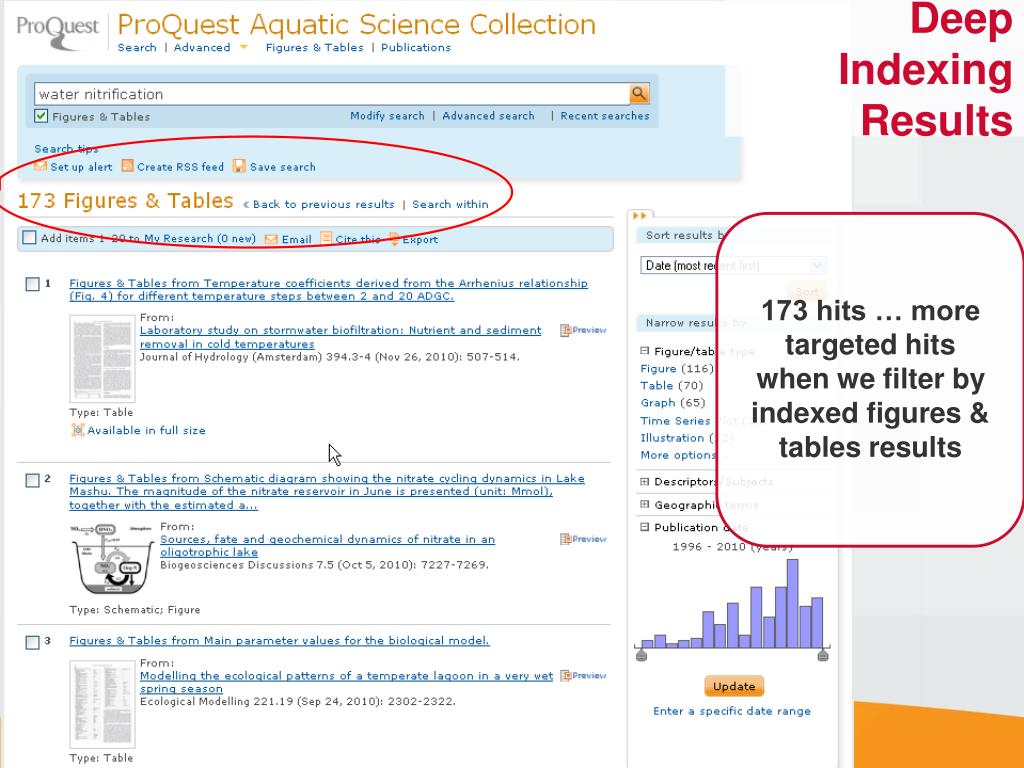
Task: Select the checkbox for result 1
Action: click(32, 284)
